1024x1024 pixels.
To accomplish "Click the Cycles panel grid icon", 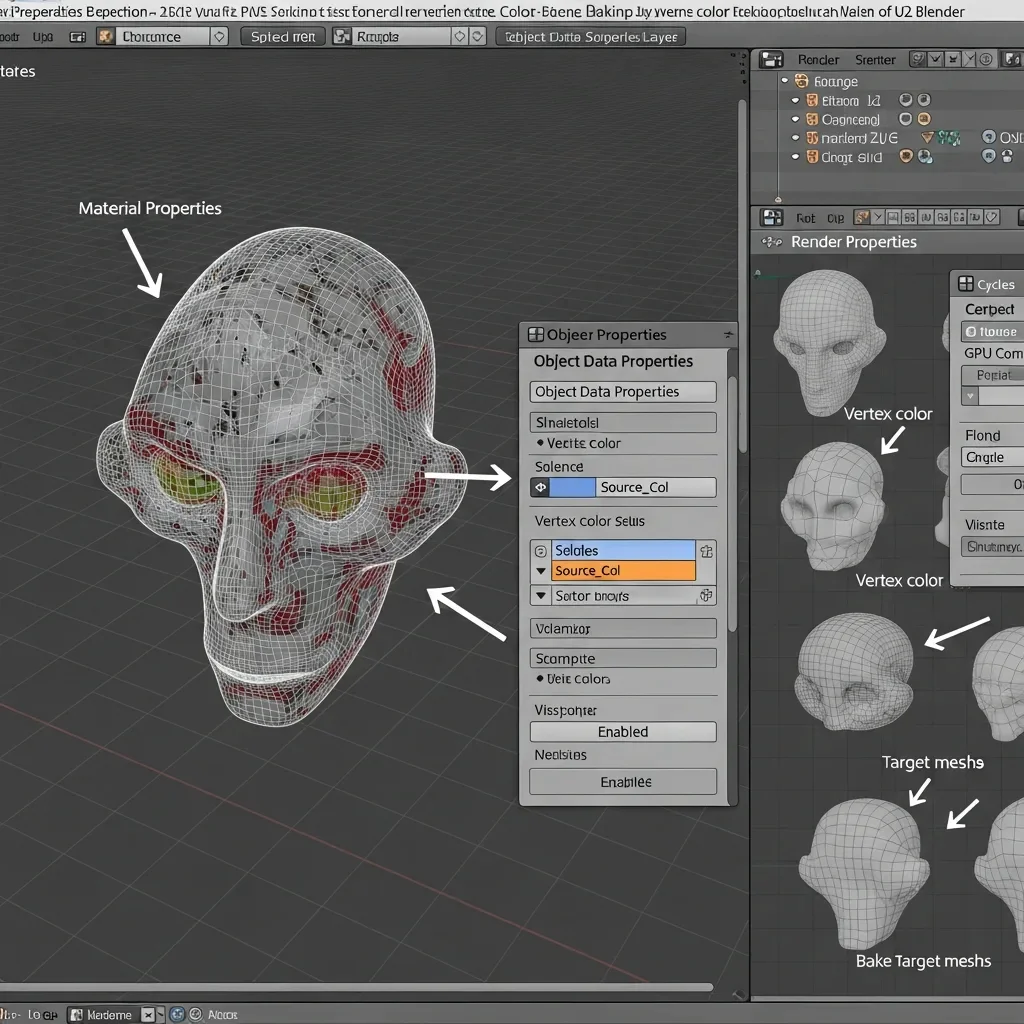I will [x=965, y=285].
